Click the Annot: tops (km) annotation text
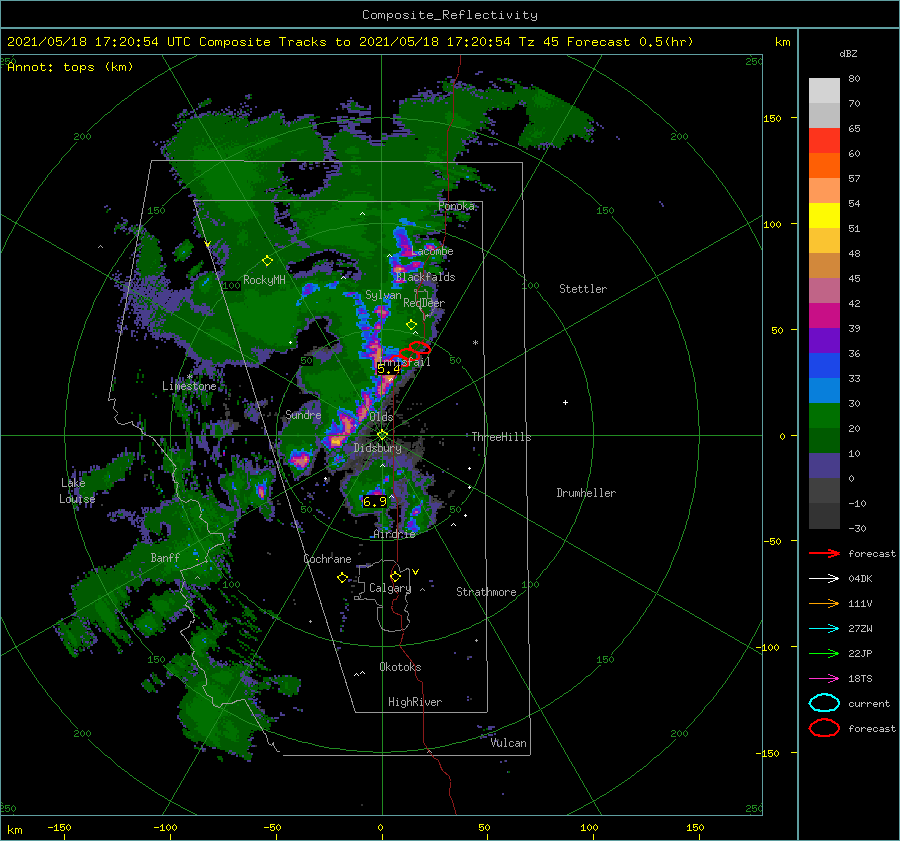This screenshot has height=841, width=900. coord(70,67)
